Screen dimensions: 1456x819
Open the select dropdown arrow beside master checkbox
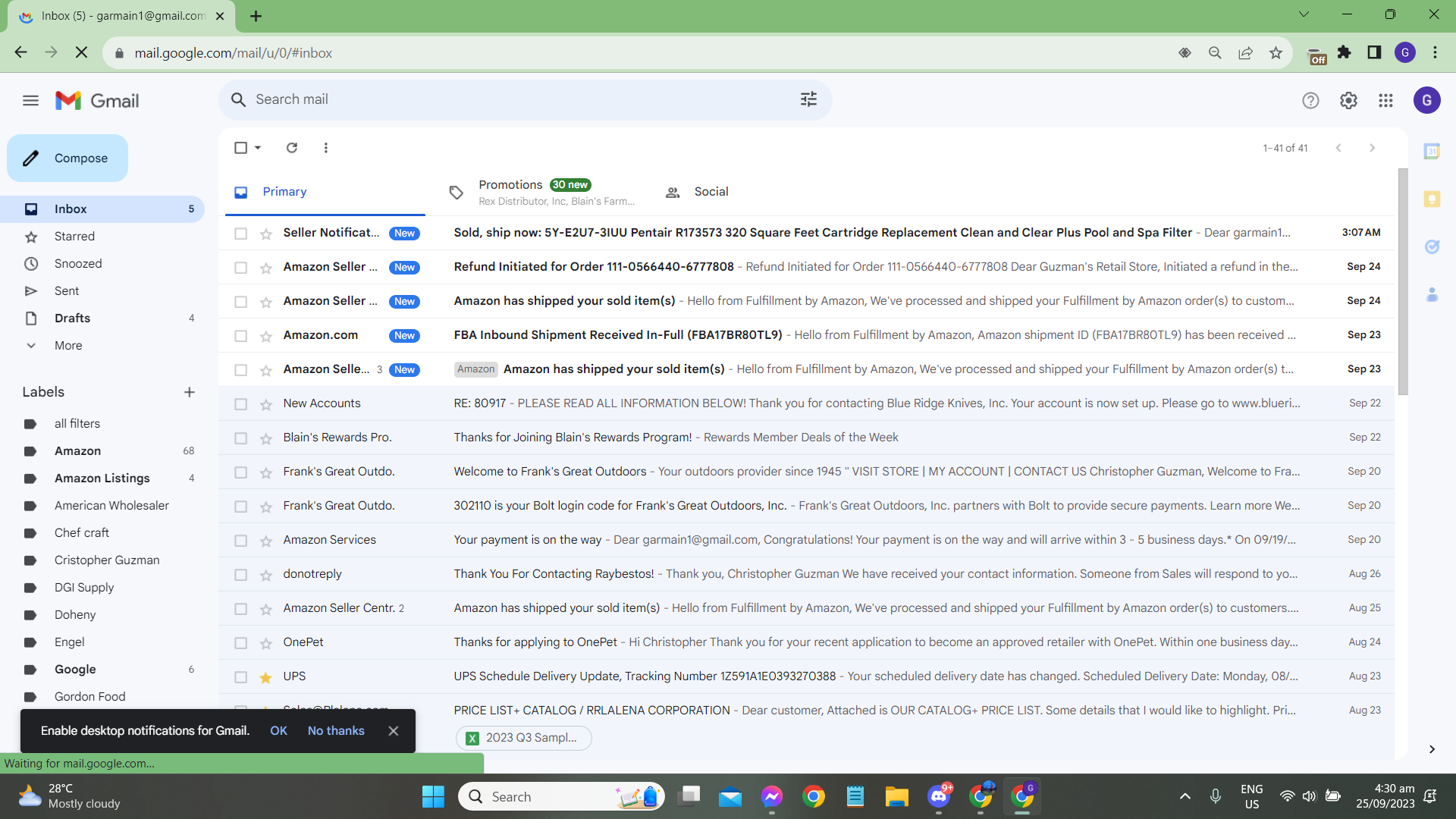point(258,148)
